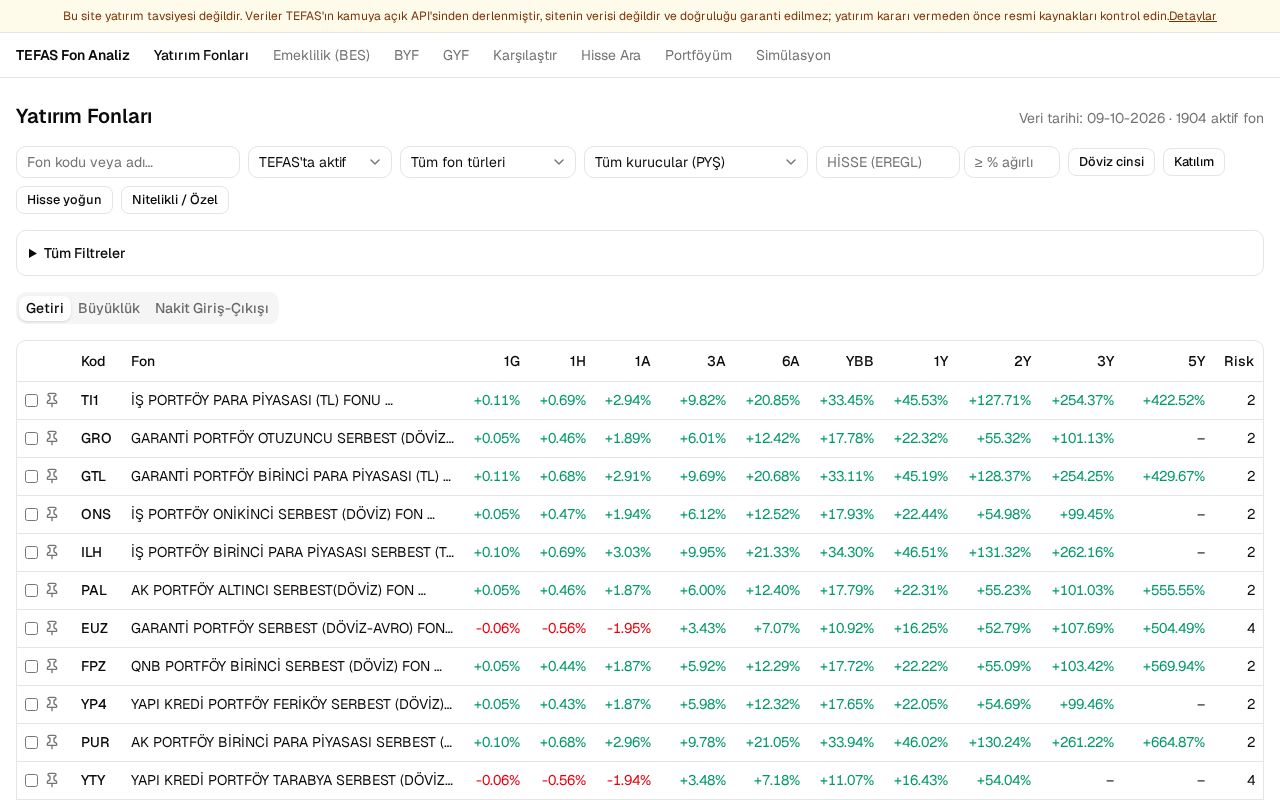Pin the YP4 fund row
Screen dimensions: 1280x800
52,704
